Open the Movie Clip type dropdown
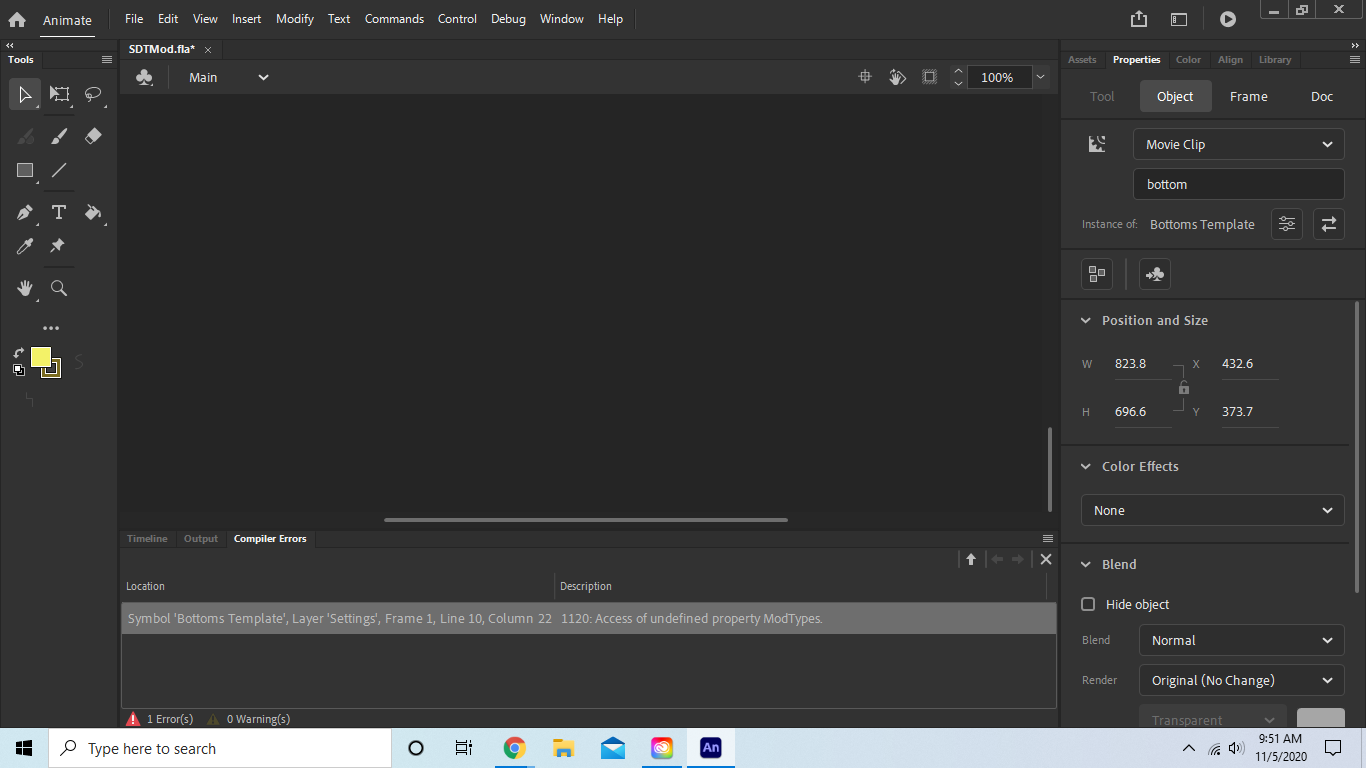 click(x=1238, y=144)
